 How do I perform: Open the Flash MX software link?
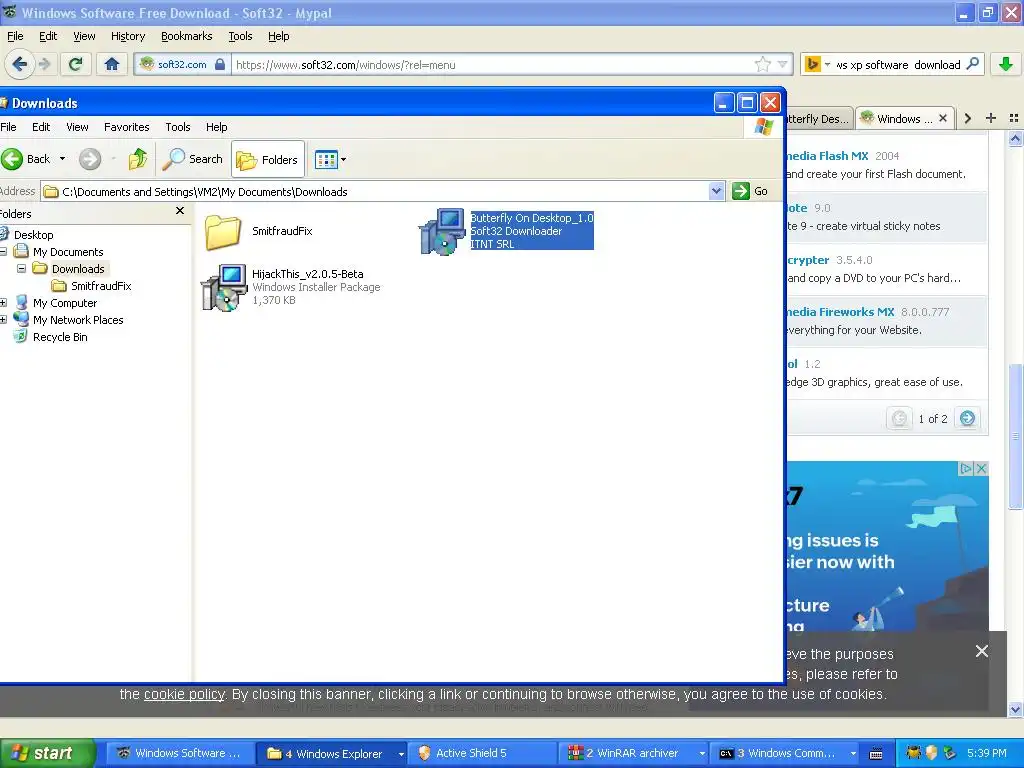[x=827, y=156]
